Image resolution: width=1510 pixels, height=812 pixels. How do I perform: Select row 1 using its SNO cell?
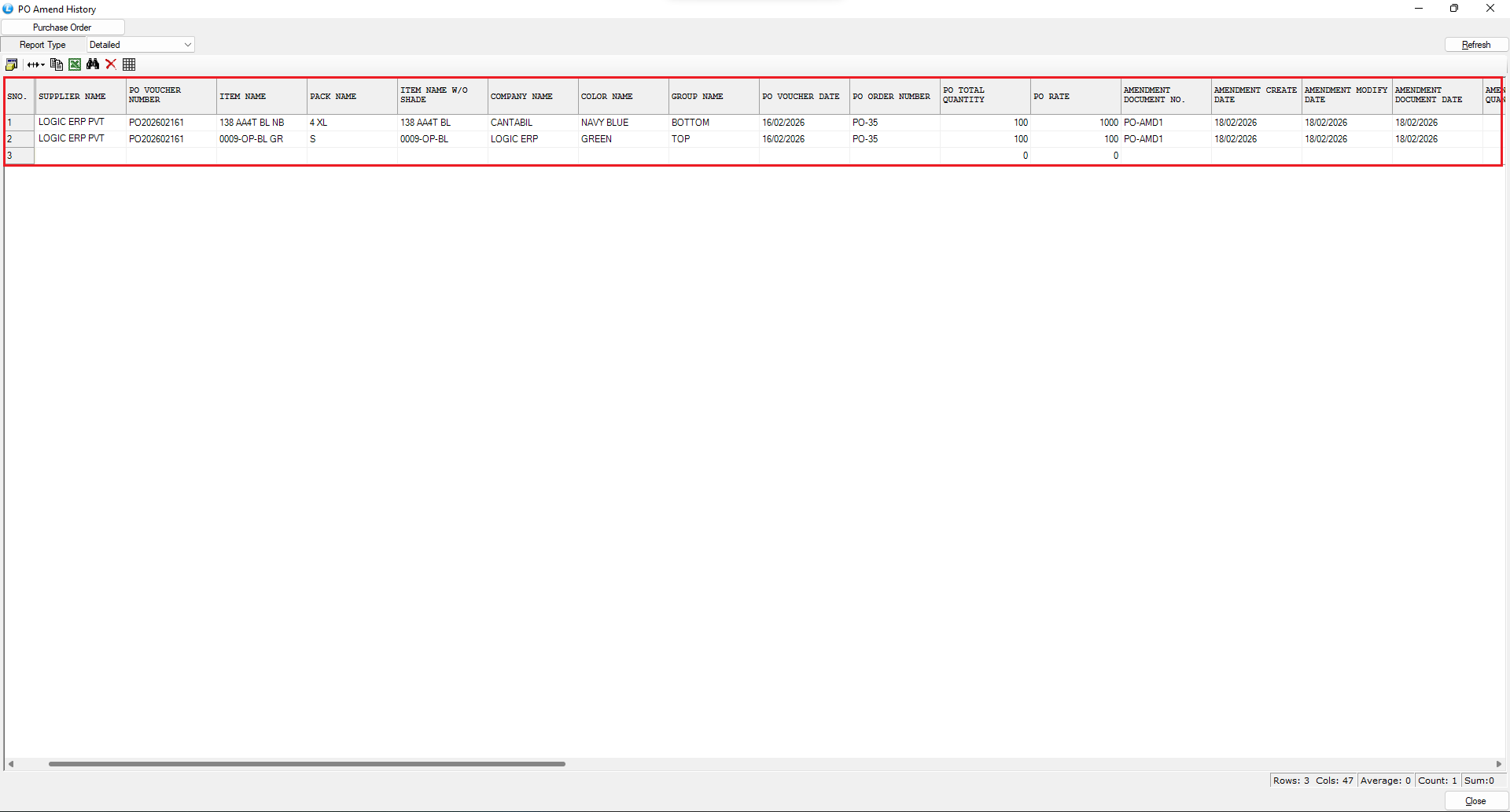[x=19, y=123]
